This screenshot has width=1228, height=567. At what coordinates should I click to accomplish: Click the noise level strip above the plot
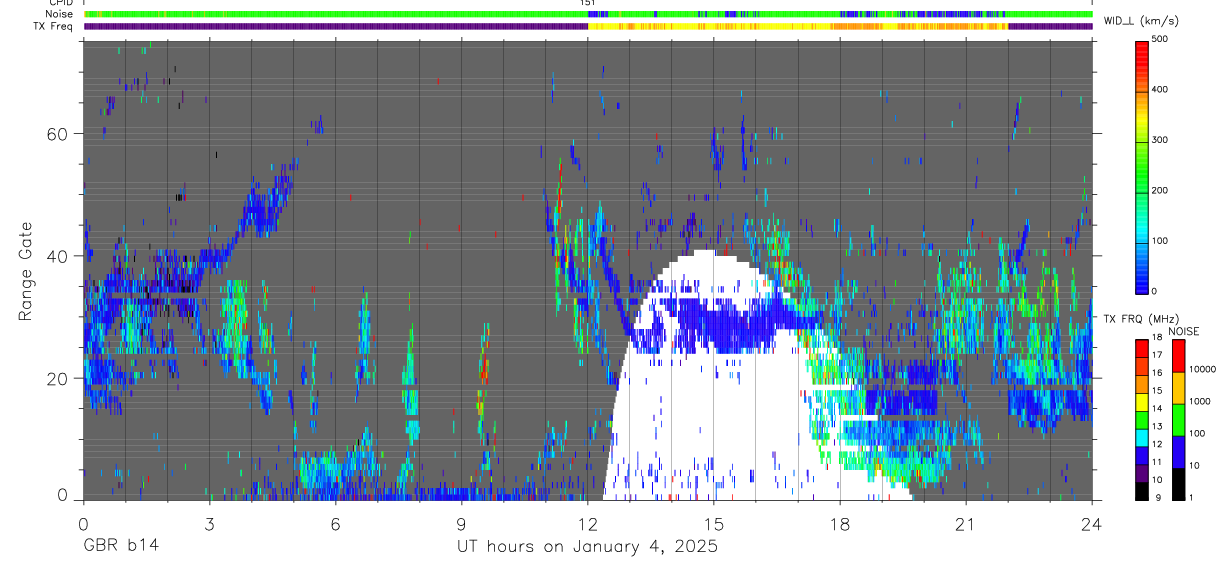click(588, 14)
